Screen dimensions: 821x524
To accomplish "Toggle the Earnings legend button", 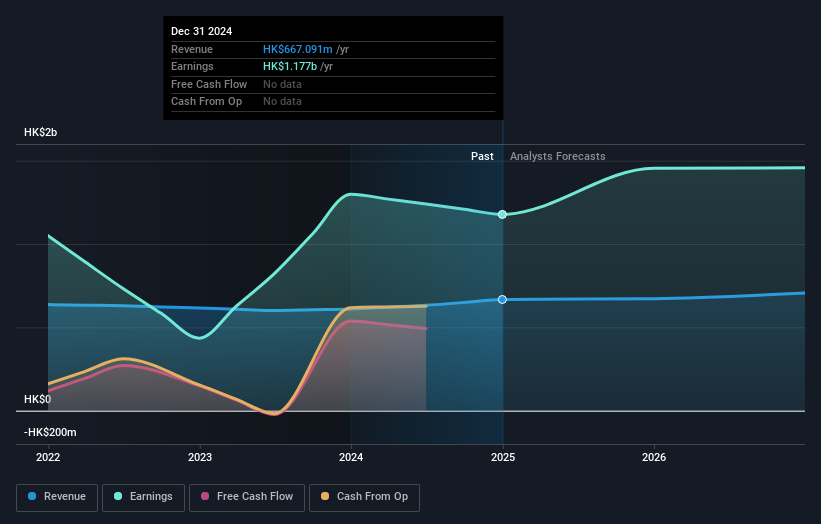I will click(x=143, y=497).
